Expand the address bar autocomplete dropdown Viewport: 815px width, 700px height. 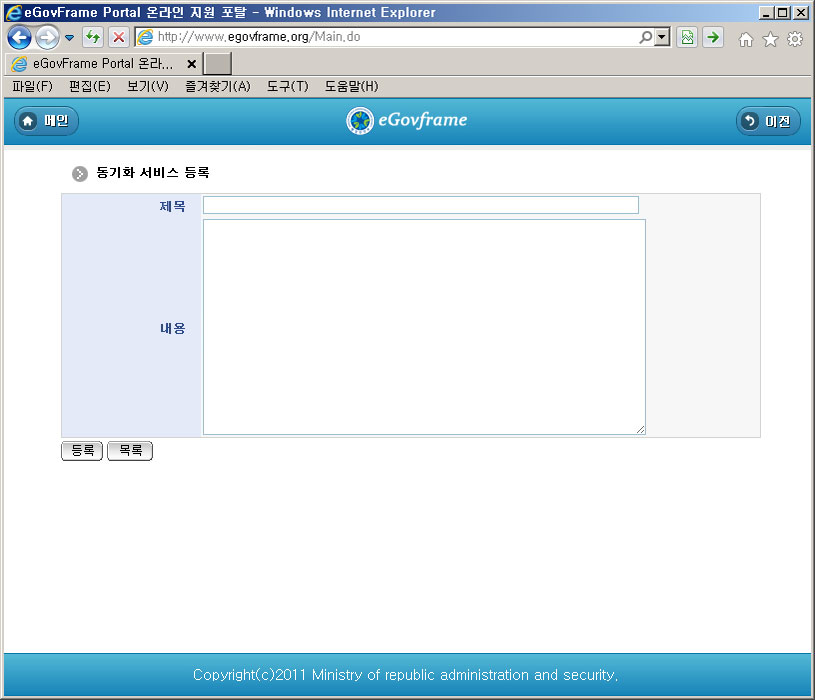(662, 37)
